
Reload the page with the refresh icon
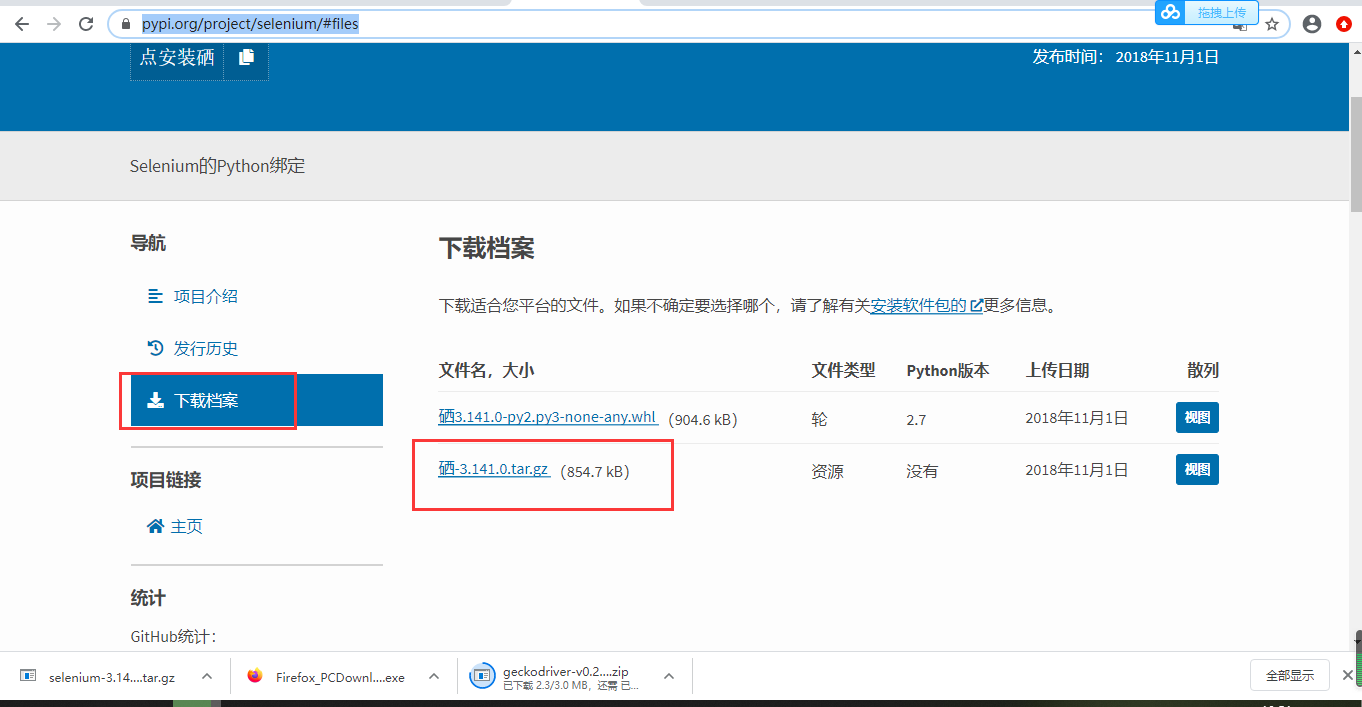(x=86, y=24)
